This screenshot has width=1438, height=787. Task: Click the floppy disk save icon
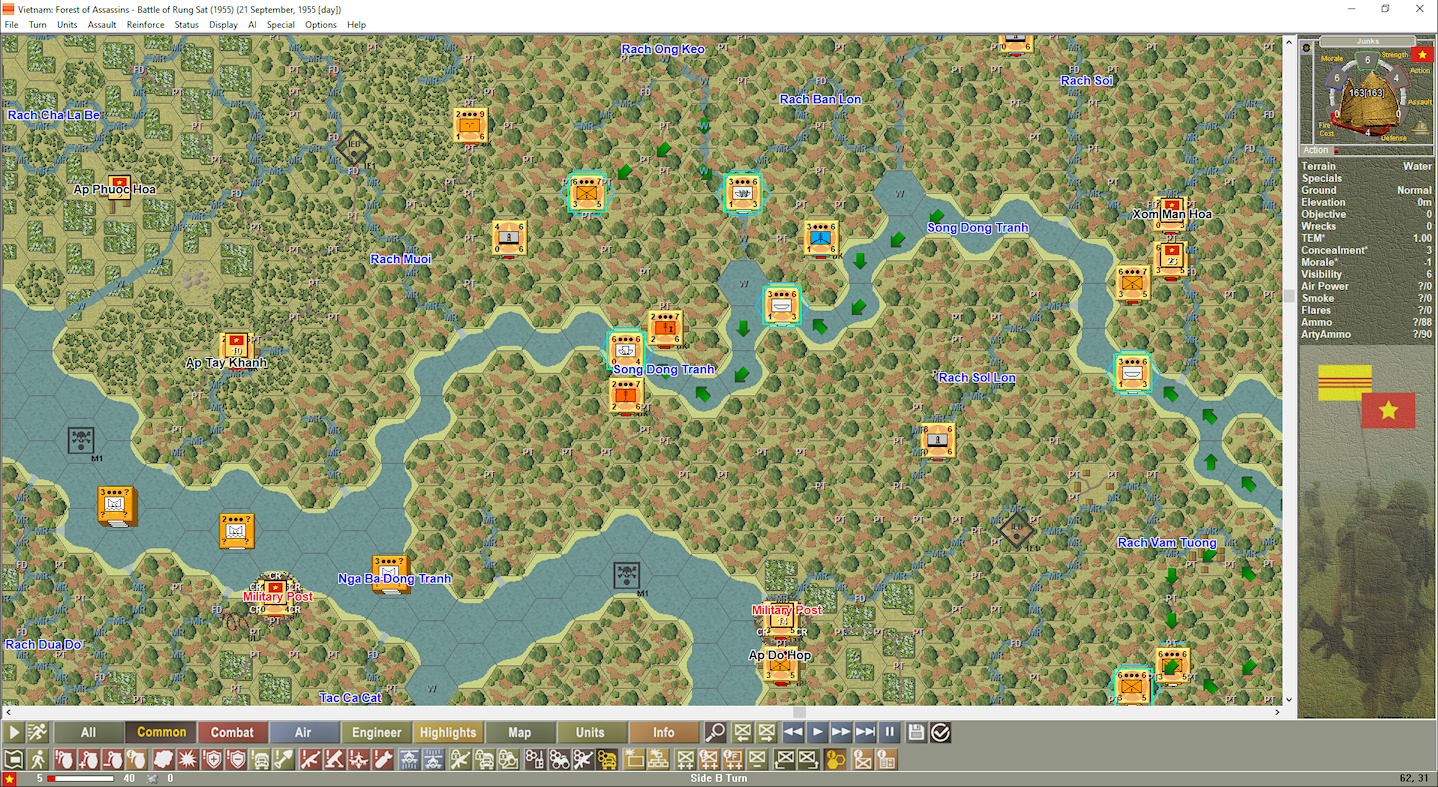pyautogui.click(x=916, y=732)
